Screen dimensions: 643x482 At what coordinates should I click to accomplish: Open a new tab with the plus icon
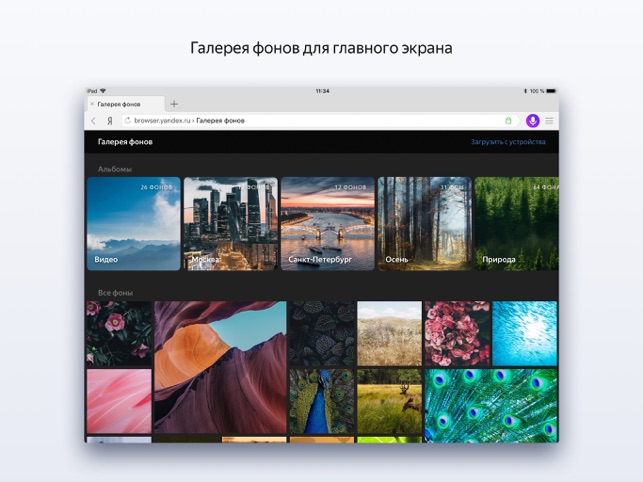point(174,104)
